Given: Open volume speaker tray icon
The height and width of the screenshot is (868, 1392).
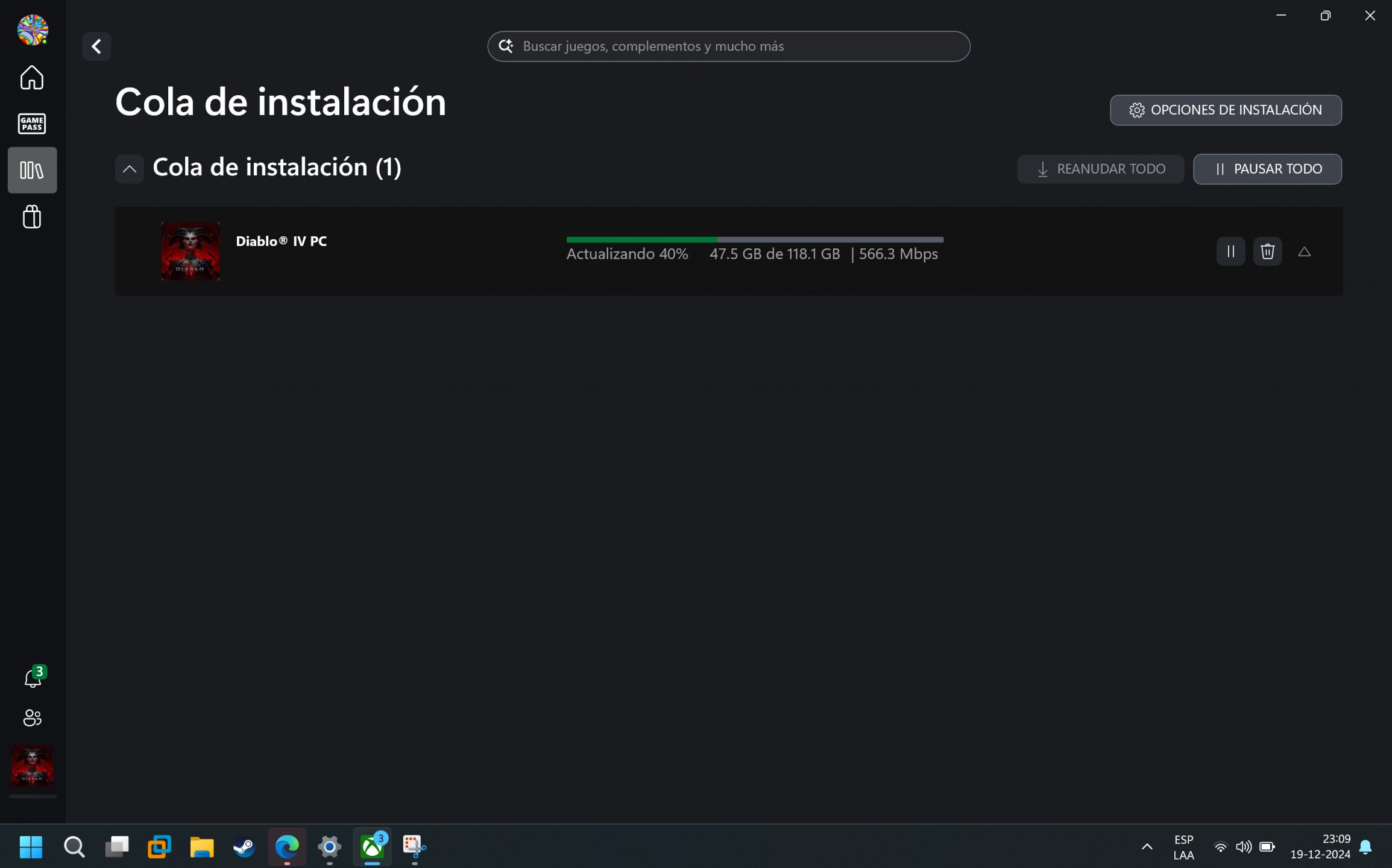Looking at the screenshot, I should pyautogui.click(x=1243, y=847).
